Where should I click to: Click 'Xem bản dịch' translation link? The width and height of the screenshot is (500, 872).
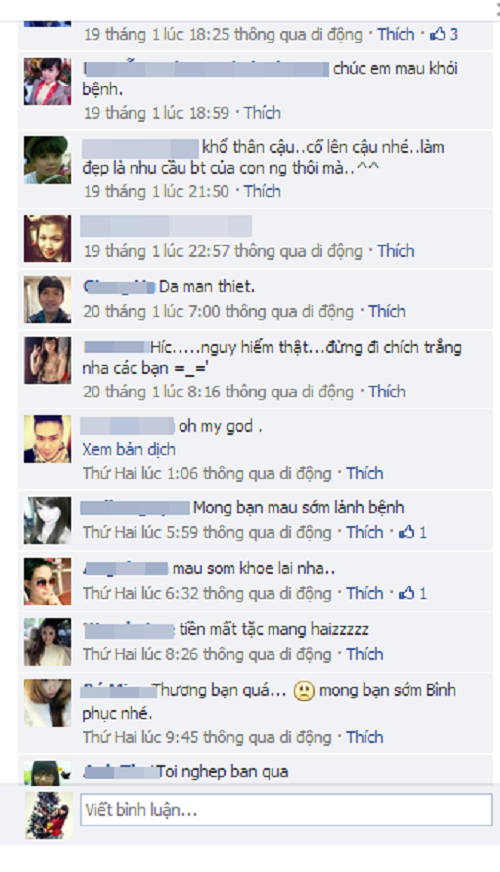(x=129, y=449)
